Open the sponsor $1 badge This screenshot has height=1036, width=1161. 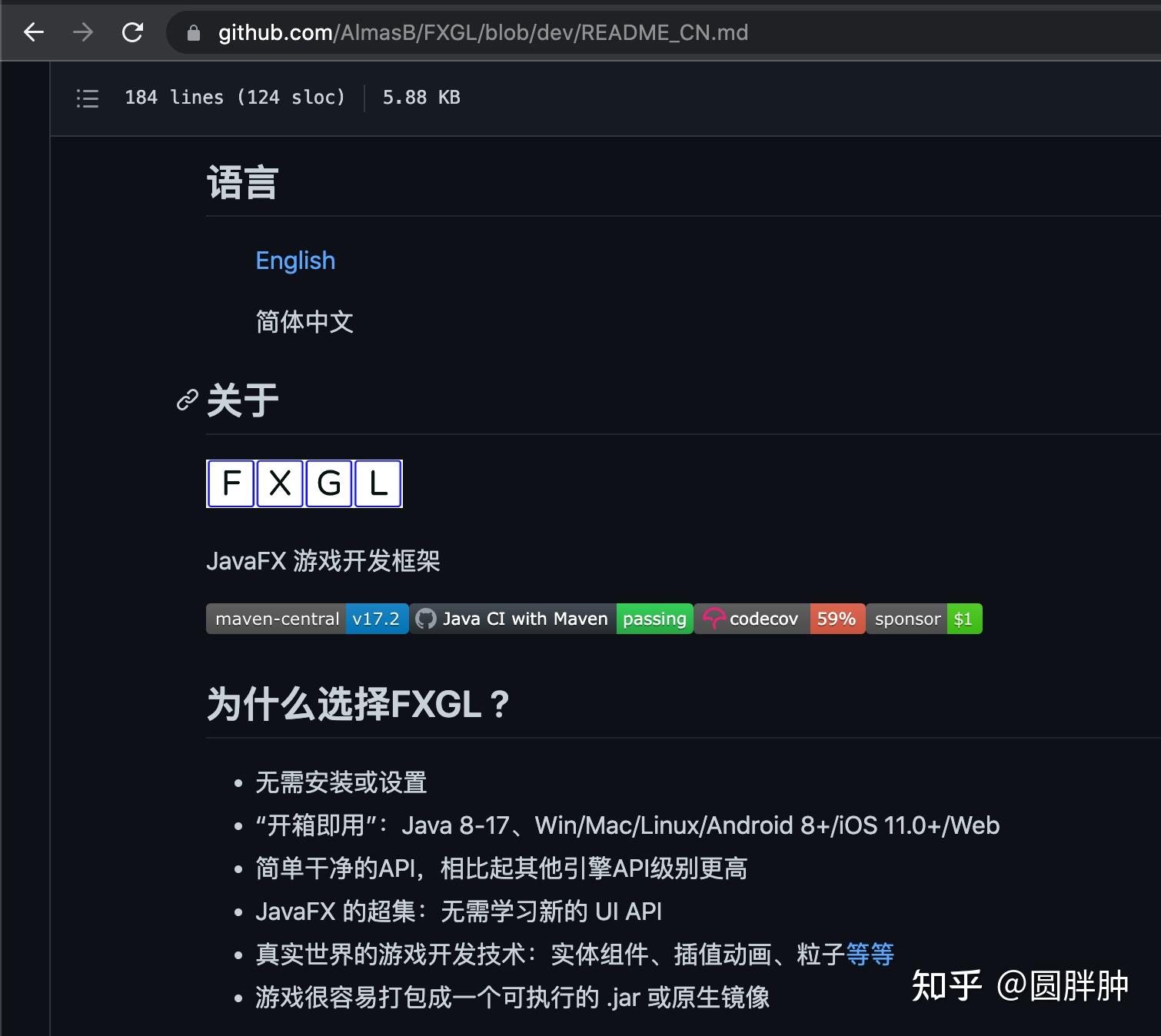click(925, 618)
